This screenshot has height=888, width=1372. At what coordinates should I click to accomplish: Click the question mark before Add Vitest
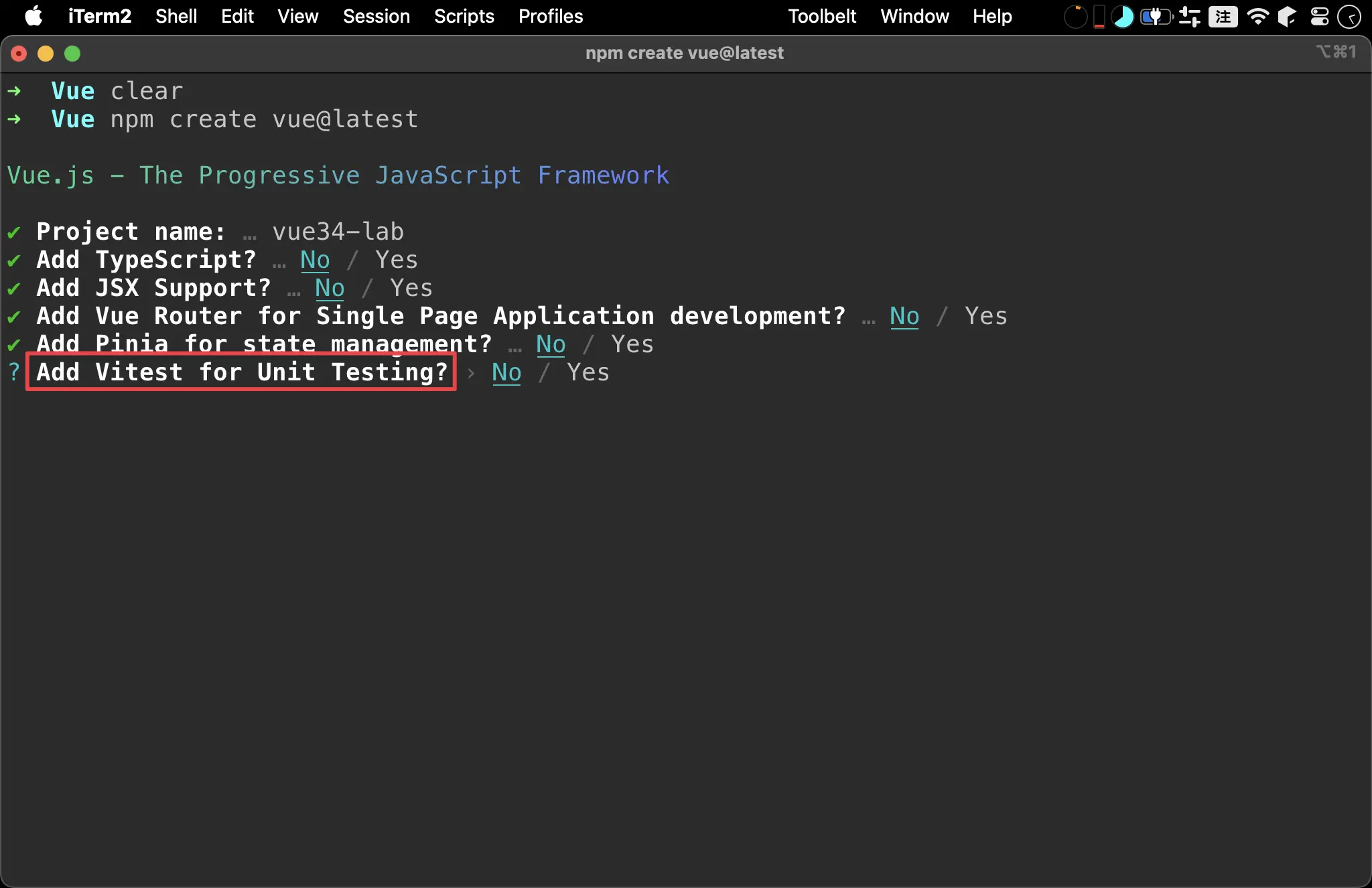pyautogui.click(x=14, y=372)
